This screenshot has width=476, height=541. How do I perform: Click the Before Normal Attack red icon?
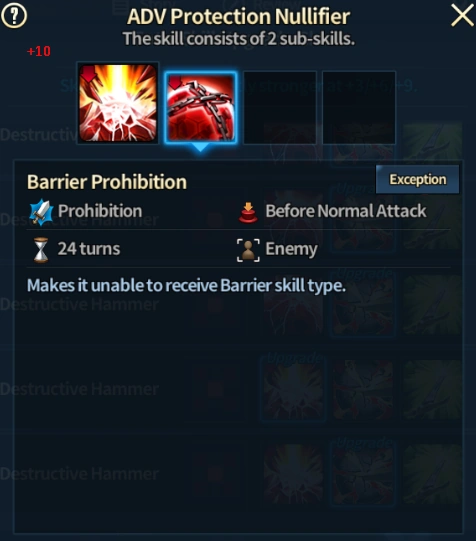pos(248,212)
